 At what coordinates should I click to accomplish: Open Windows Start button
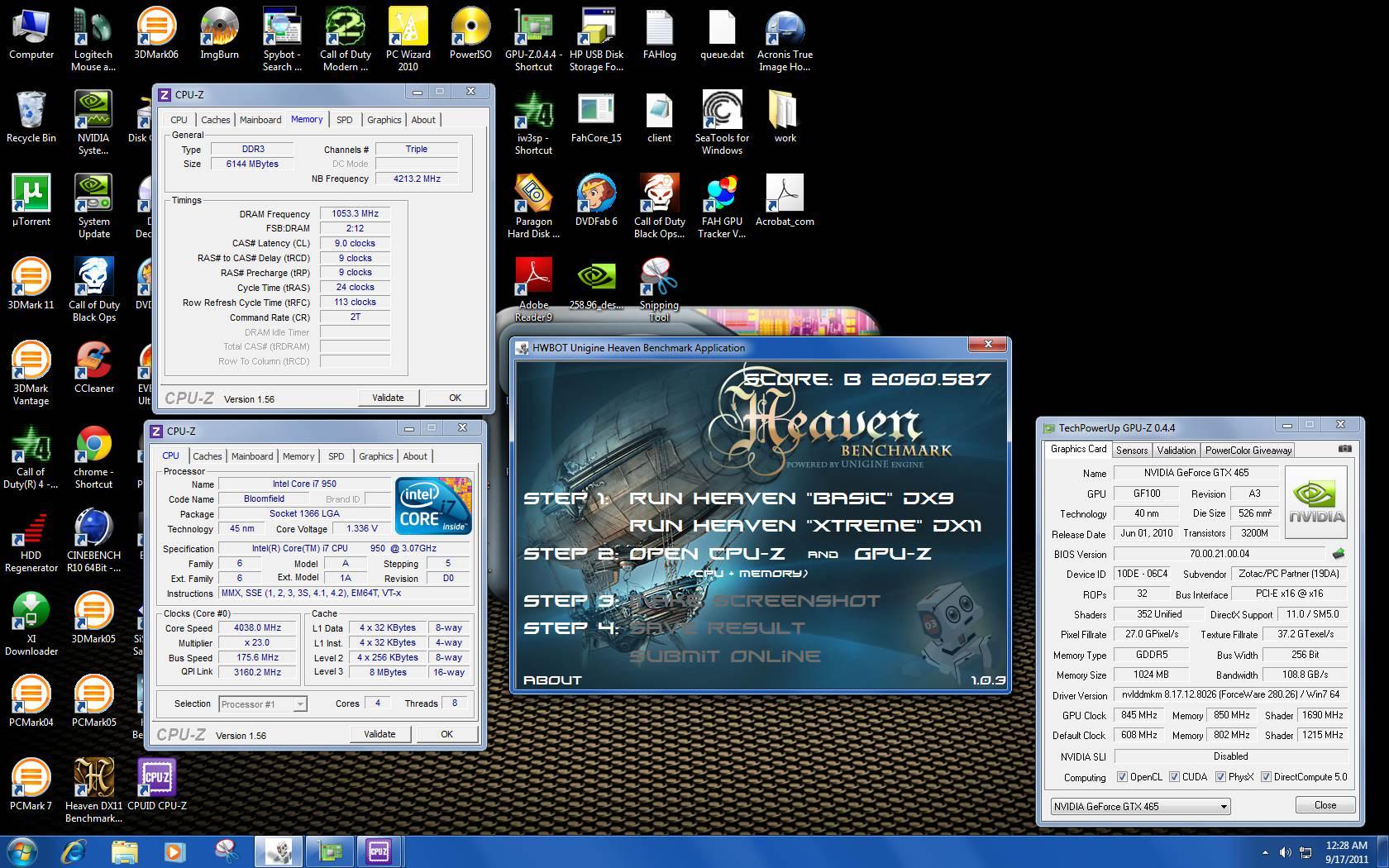pos(22,851)
